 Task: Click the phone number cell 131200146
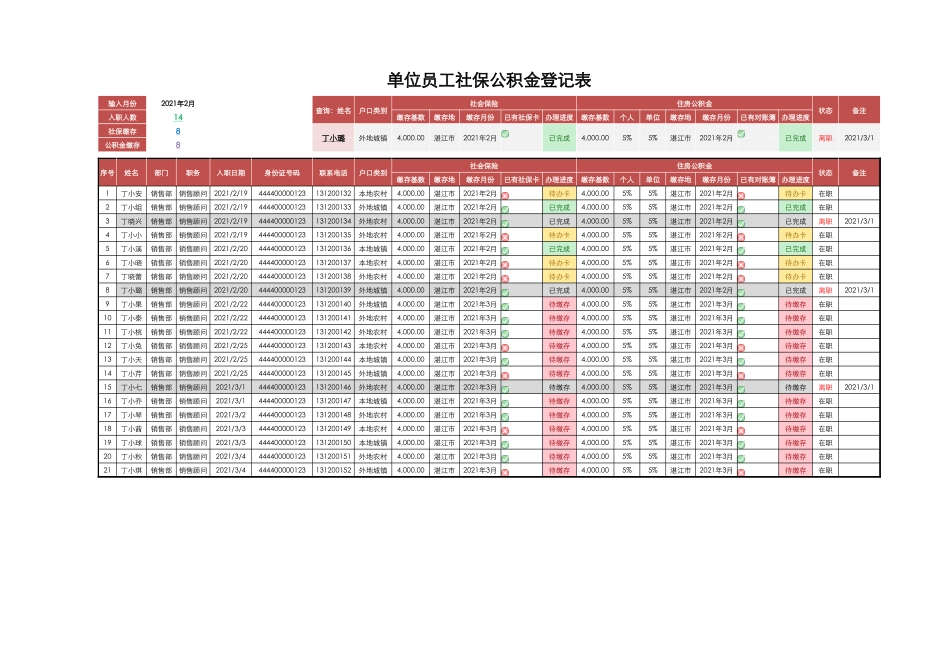pos(333,387)
